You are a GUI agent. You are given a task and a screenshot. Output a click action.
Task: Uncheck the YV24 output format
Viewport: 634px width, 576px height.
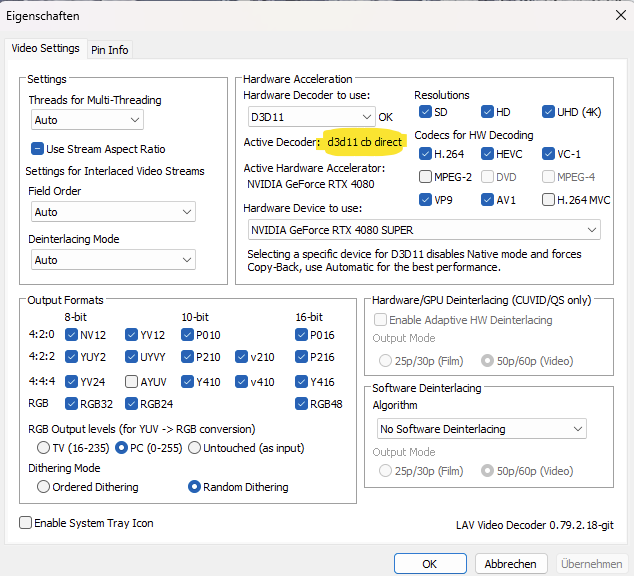point(71,382)
